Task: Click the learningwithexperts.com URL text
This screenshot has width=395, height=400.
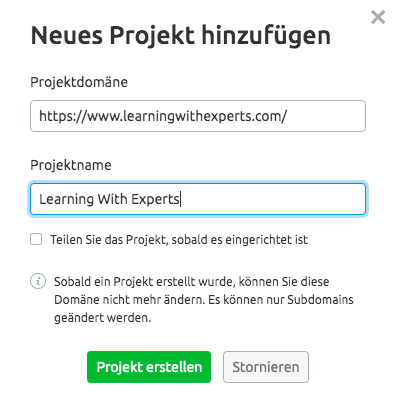Action: 163,116
